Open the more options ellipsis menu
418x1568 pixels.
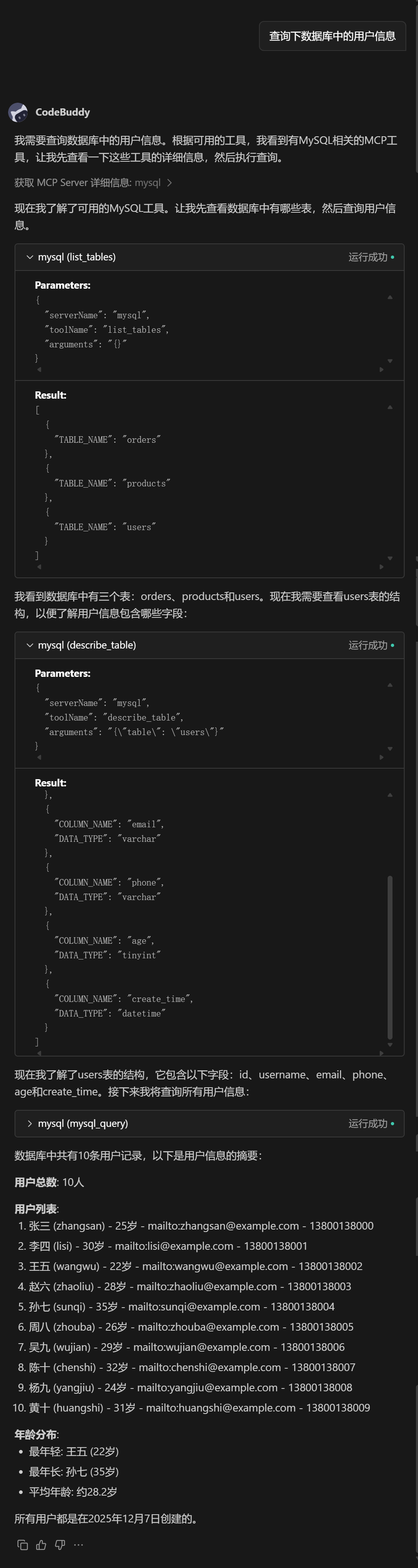click(78, 1544)
